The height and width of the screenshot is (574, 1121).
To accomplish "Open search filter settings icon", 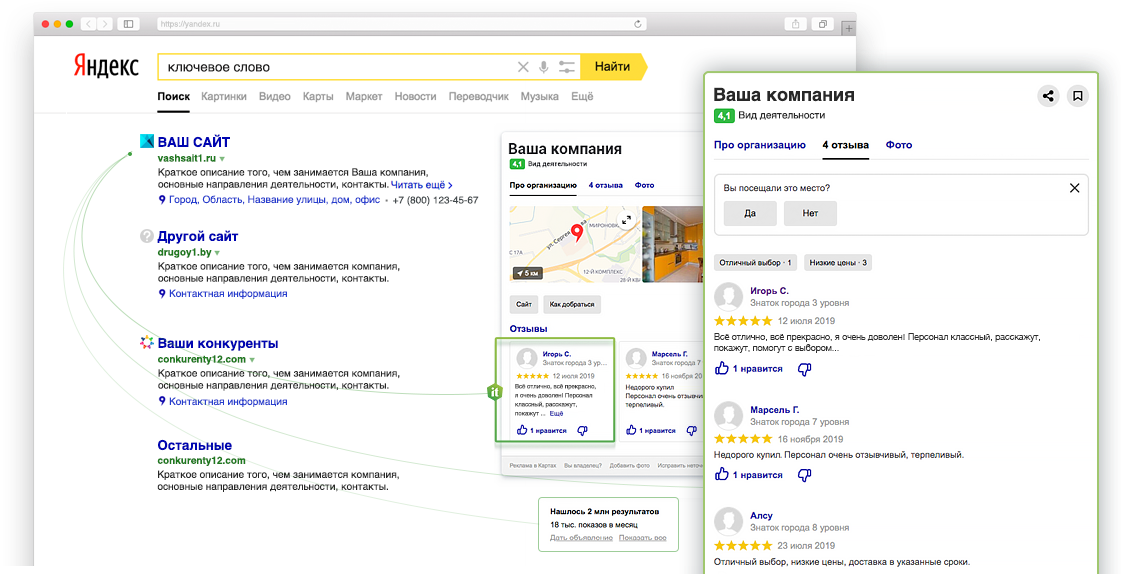I will (x=566, y=67).
